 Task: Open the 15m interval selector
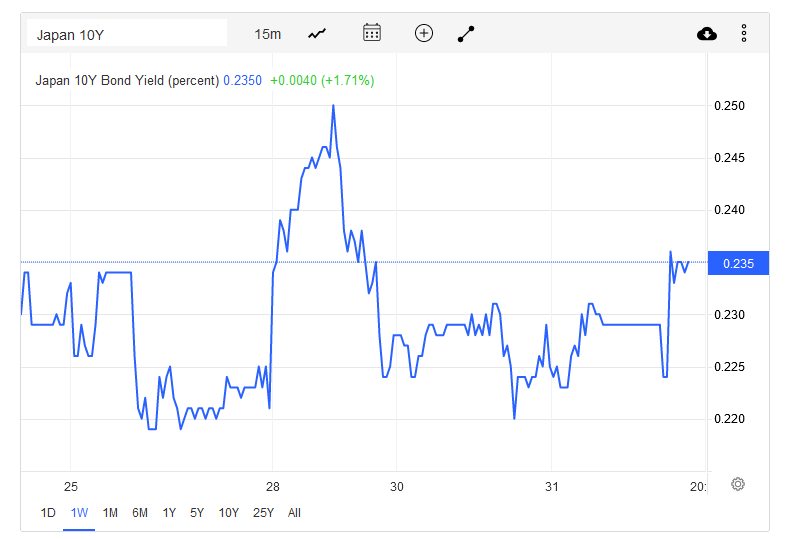point(268,34)
